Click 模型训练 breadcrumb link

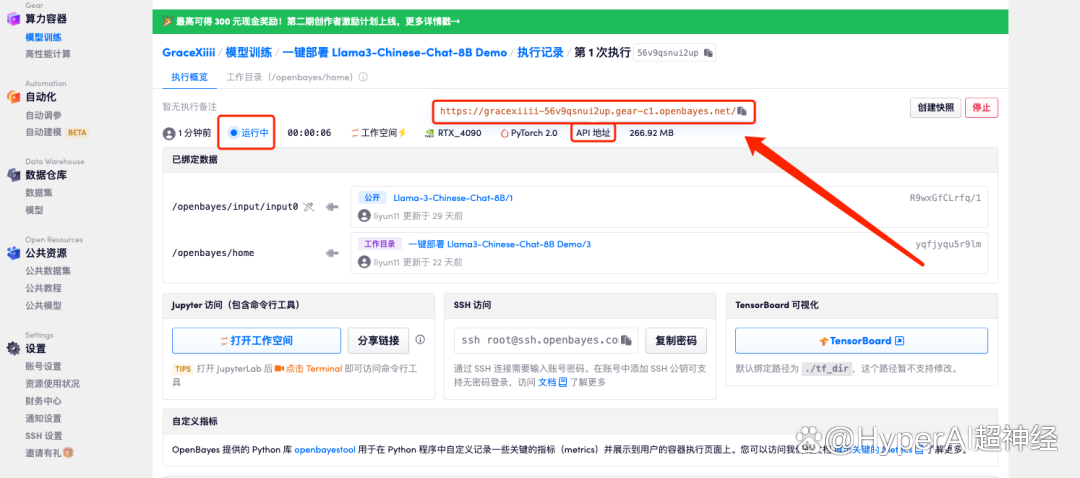tap(249, 52)
